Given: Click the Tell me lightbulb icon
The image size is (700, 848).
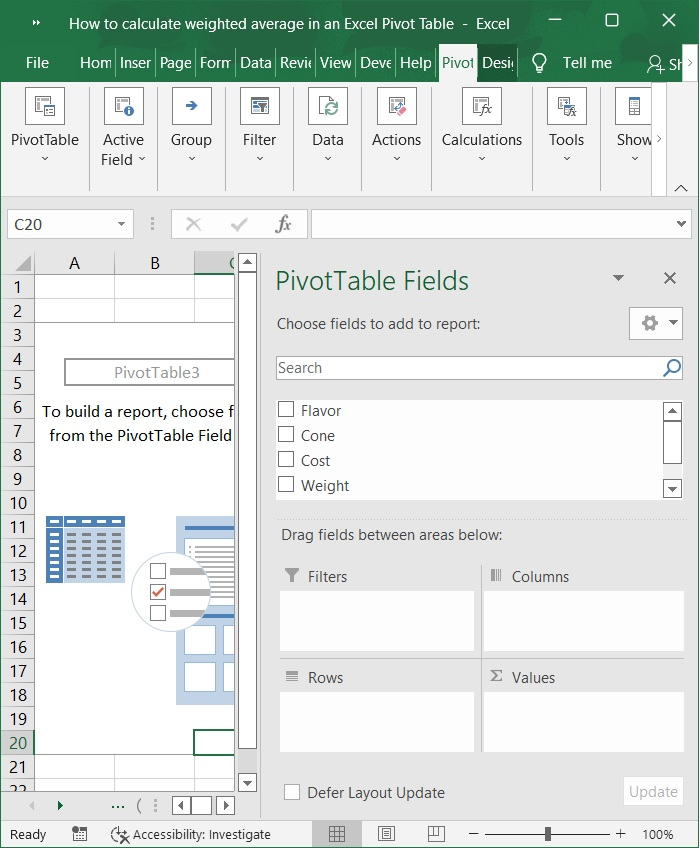Looking at the screenshot, I should [539, 63].
